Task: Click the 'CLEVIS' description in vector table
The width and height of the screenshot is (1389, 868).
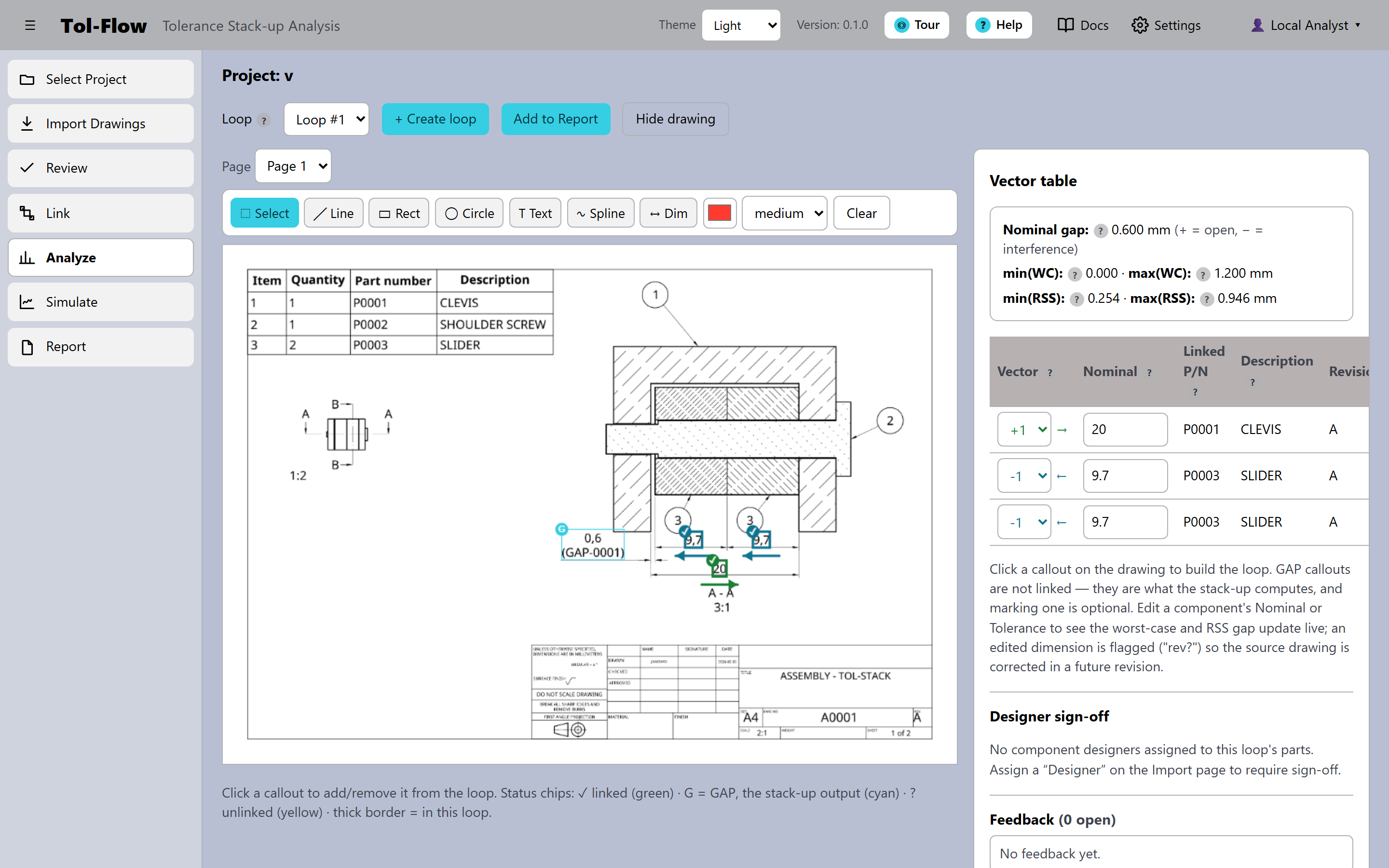Action: click(x=1260, y=429)
